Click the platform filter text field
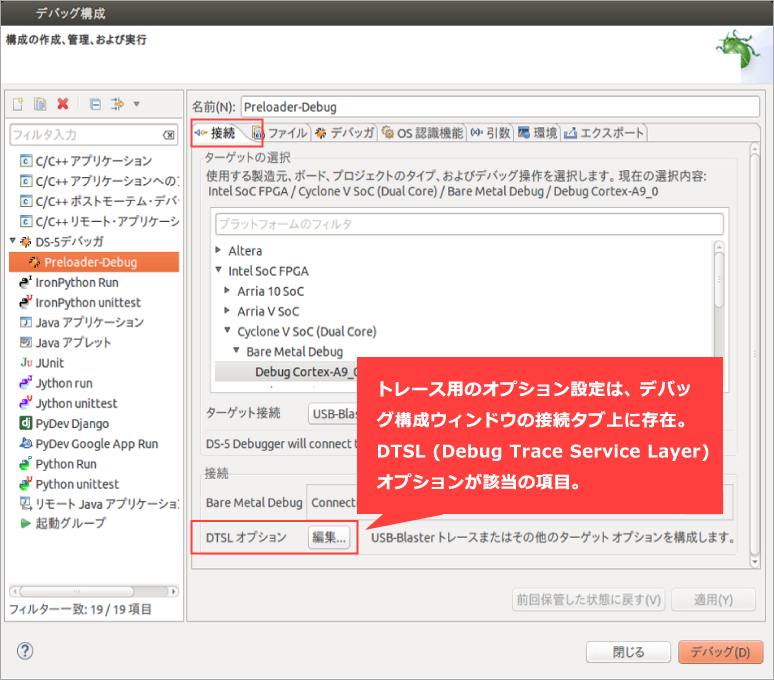The width and height of the screenshot is (774, 680). click(469, 224)
